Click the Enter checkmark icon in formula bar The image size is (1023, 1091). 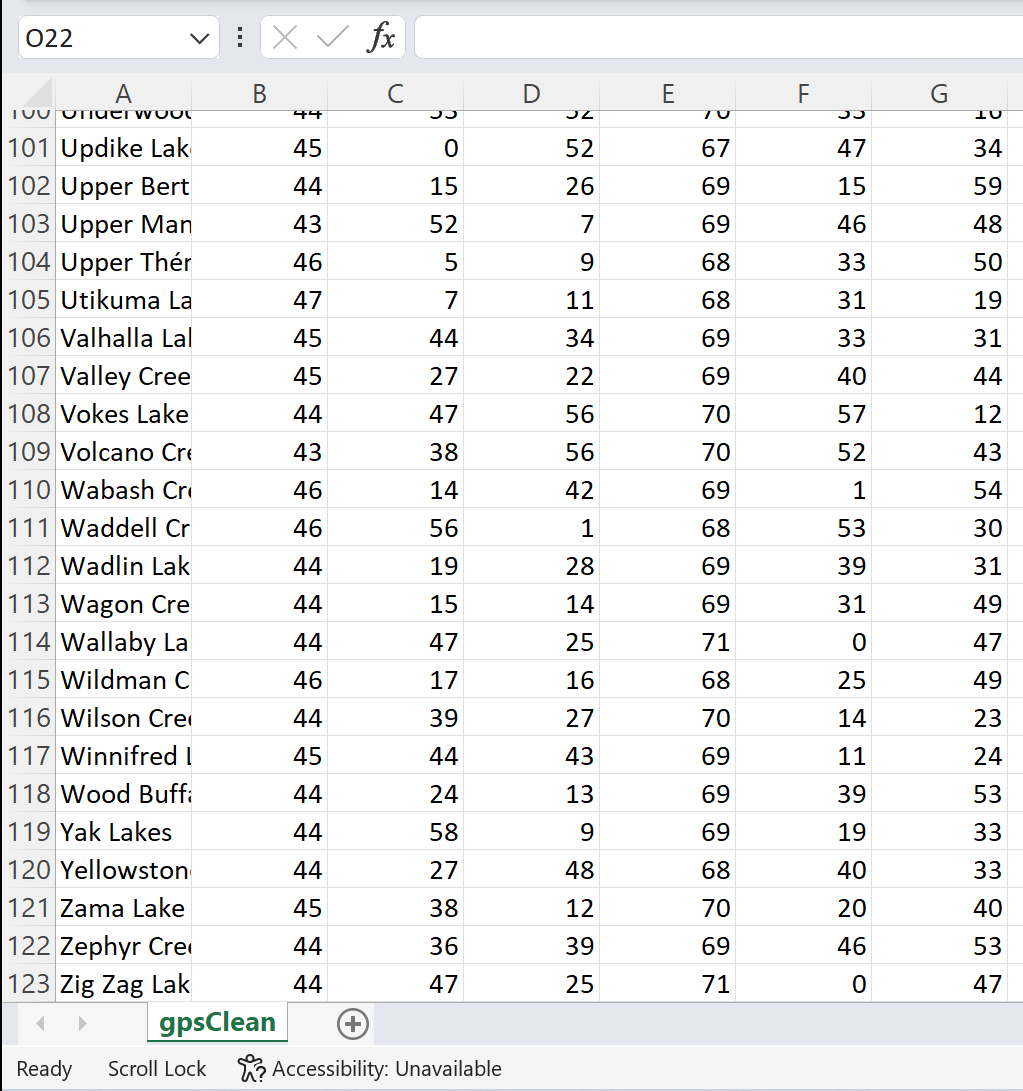[332, 38]
